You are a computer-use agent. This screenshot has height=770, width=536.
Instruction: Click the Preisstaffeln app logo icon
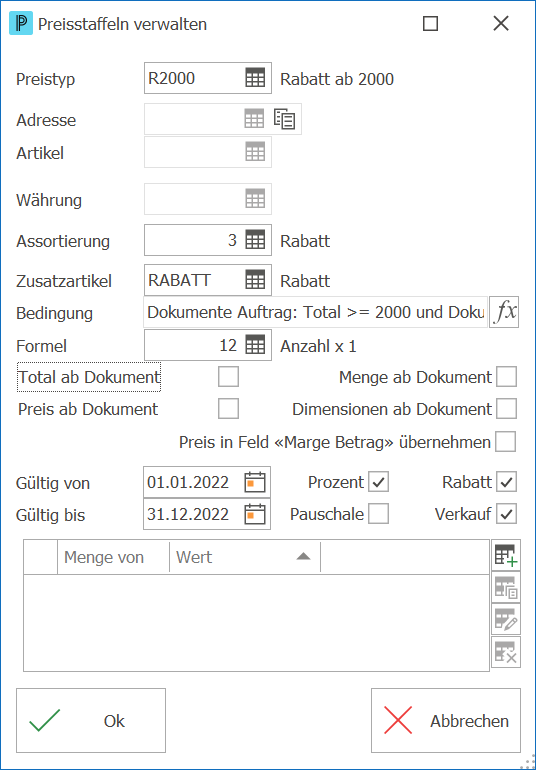[21, 24]
